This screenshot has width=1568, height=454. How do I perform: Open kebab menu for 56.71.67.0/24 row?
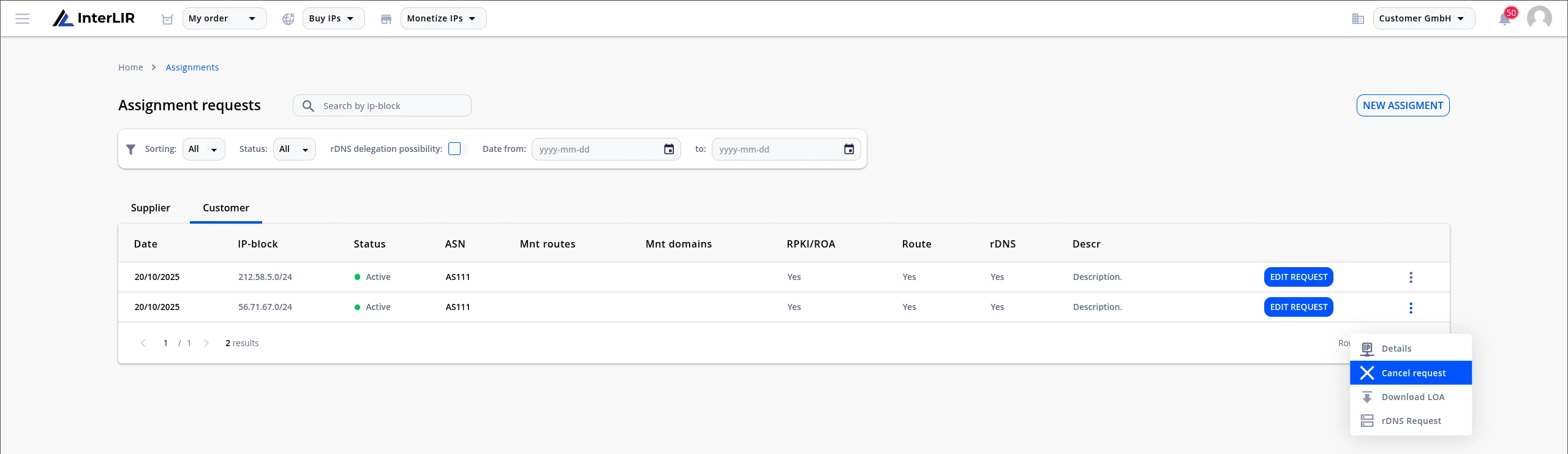click(x=1411, y=308)
